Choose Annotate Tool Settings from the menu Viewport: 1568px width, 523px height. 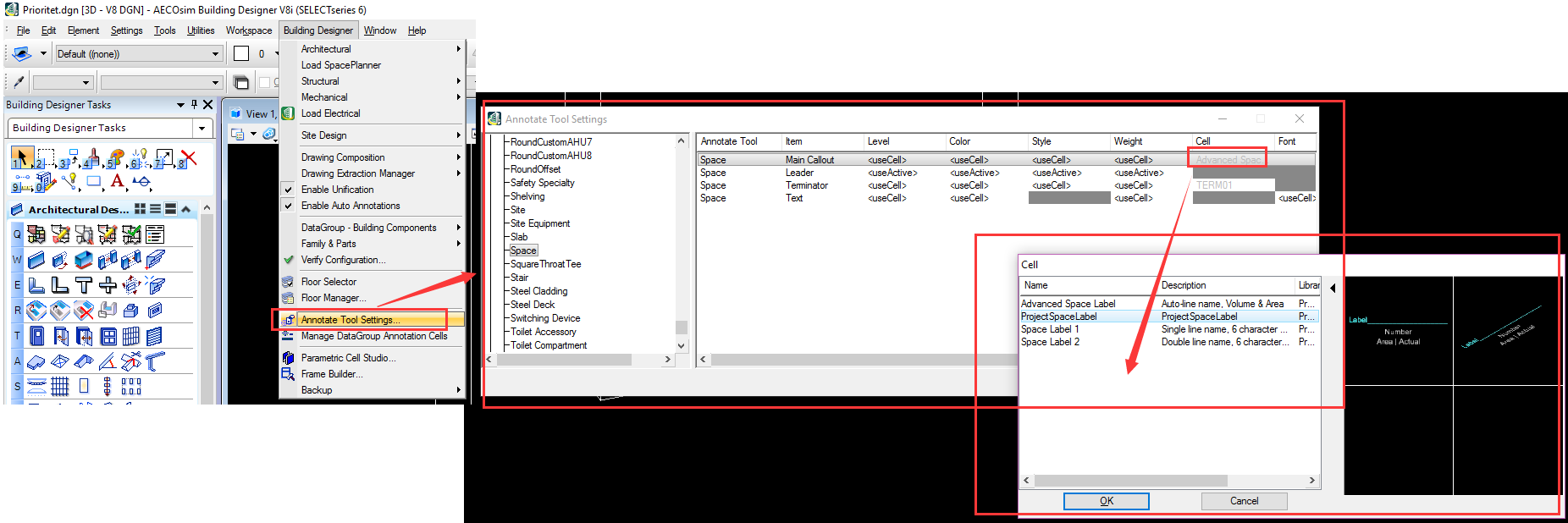pyautogui.click(x=373, y=320)
